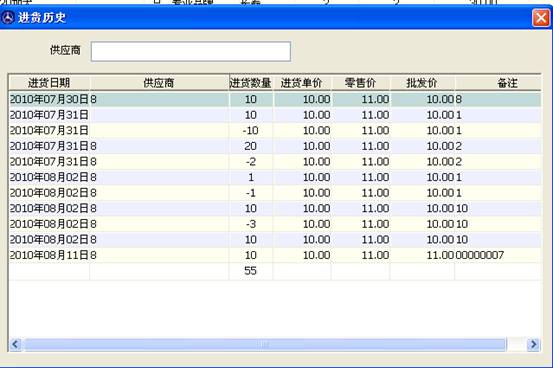Click the right scroll arrow of horizontal scrollbar
This screenshot has height=368, width=553.
point(533,344)
